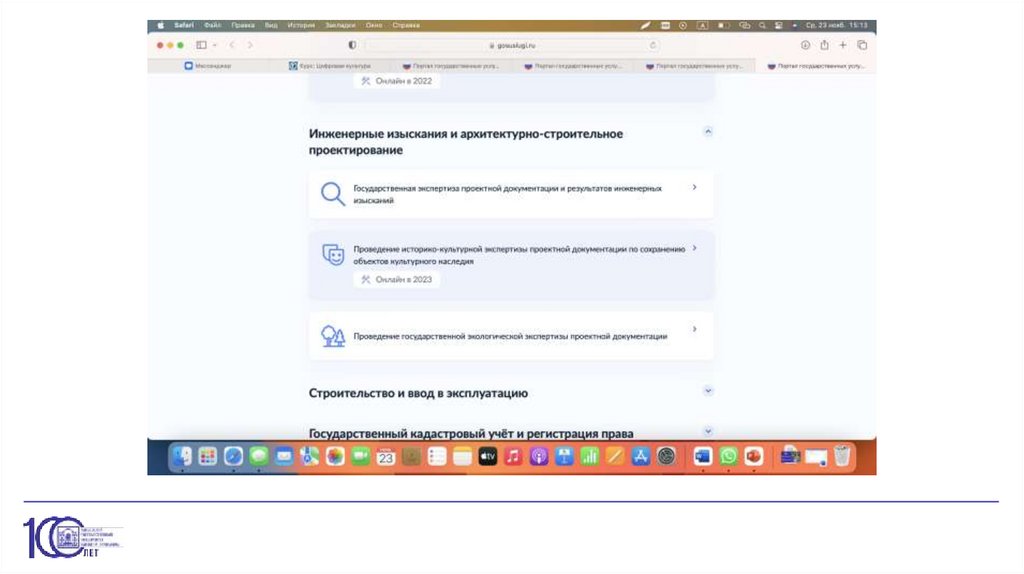Show tab overview in Safari
Screen dimensions: 1024x574
(862, 45)
